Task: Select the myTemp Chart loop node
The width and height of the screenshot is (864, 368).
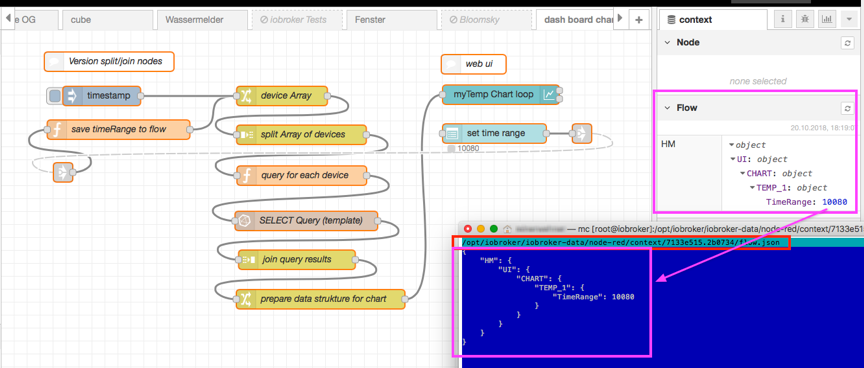Action: click(501, 95)
